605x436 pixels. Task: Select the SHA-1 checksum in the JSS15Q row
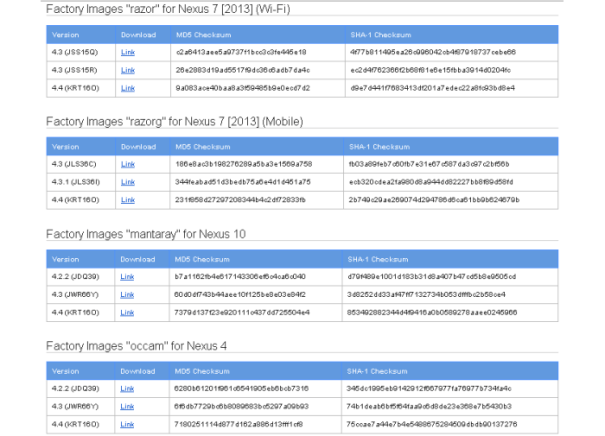433,52
